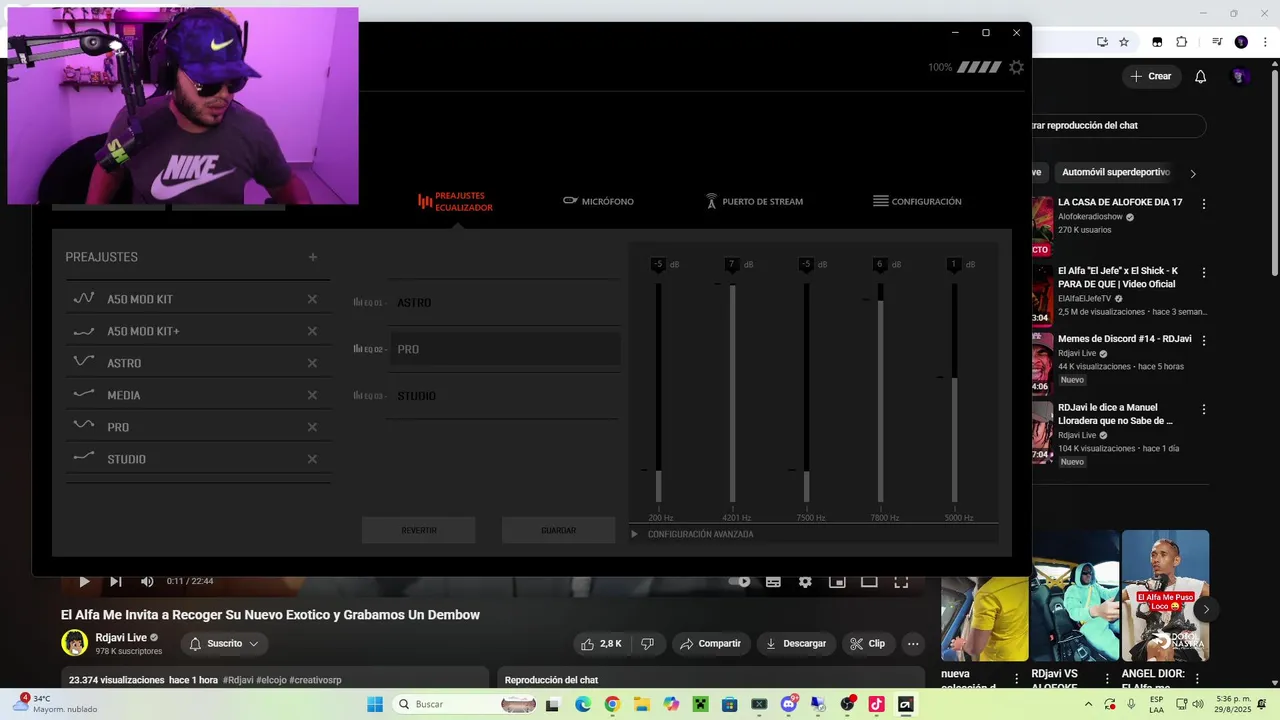Open the Preajustes Ecualizador tab
Screen dimensions: 1280x720
[455, 202]
